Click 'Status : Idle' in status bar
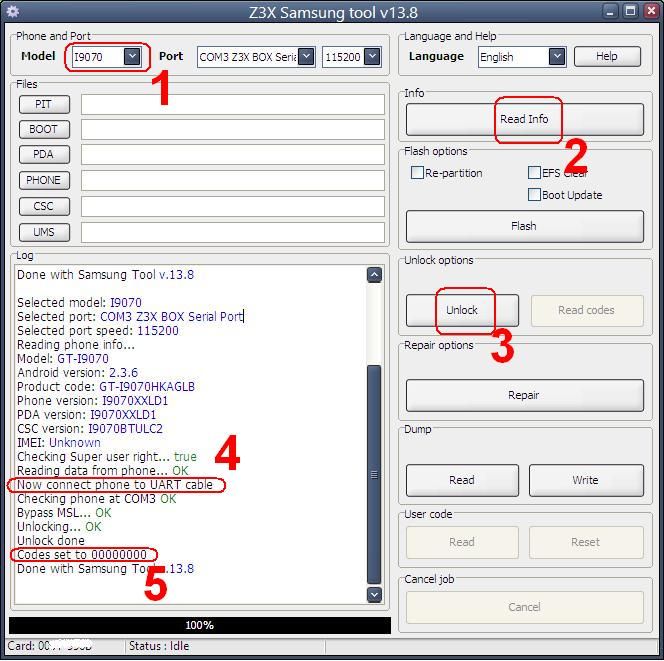664x661 pixels. click(159, 646)
